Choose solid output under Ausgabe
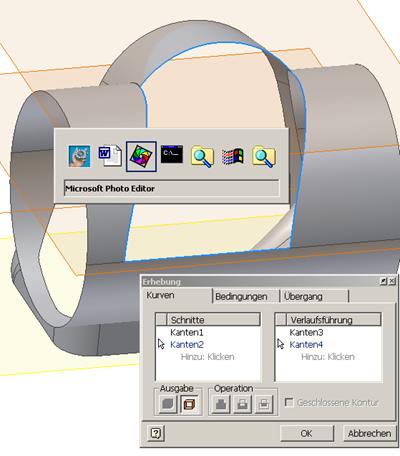Image resolution: width=400 pixels, height=456 pixels. point(168,404)
